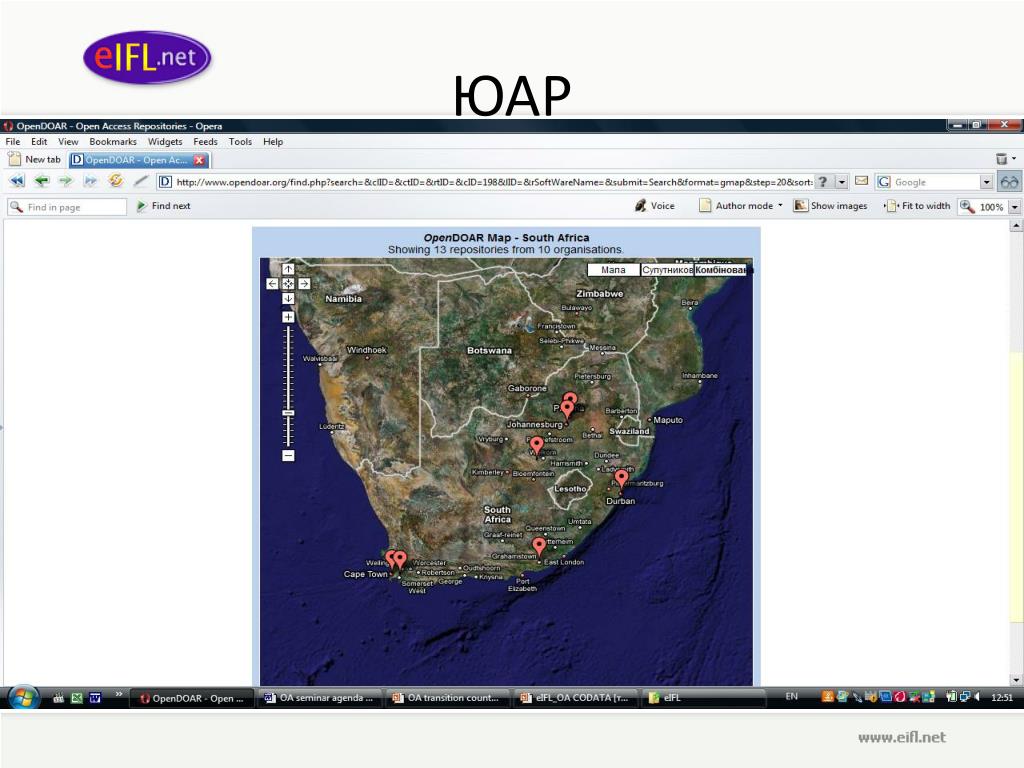Go back with the green Back arrow
This screenshot has height=768, width=1024.
(42, 181)
